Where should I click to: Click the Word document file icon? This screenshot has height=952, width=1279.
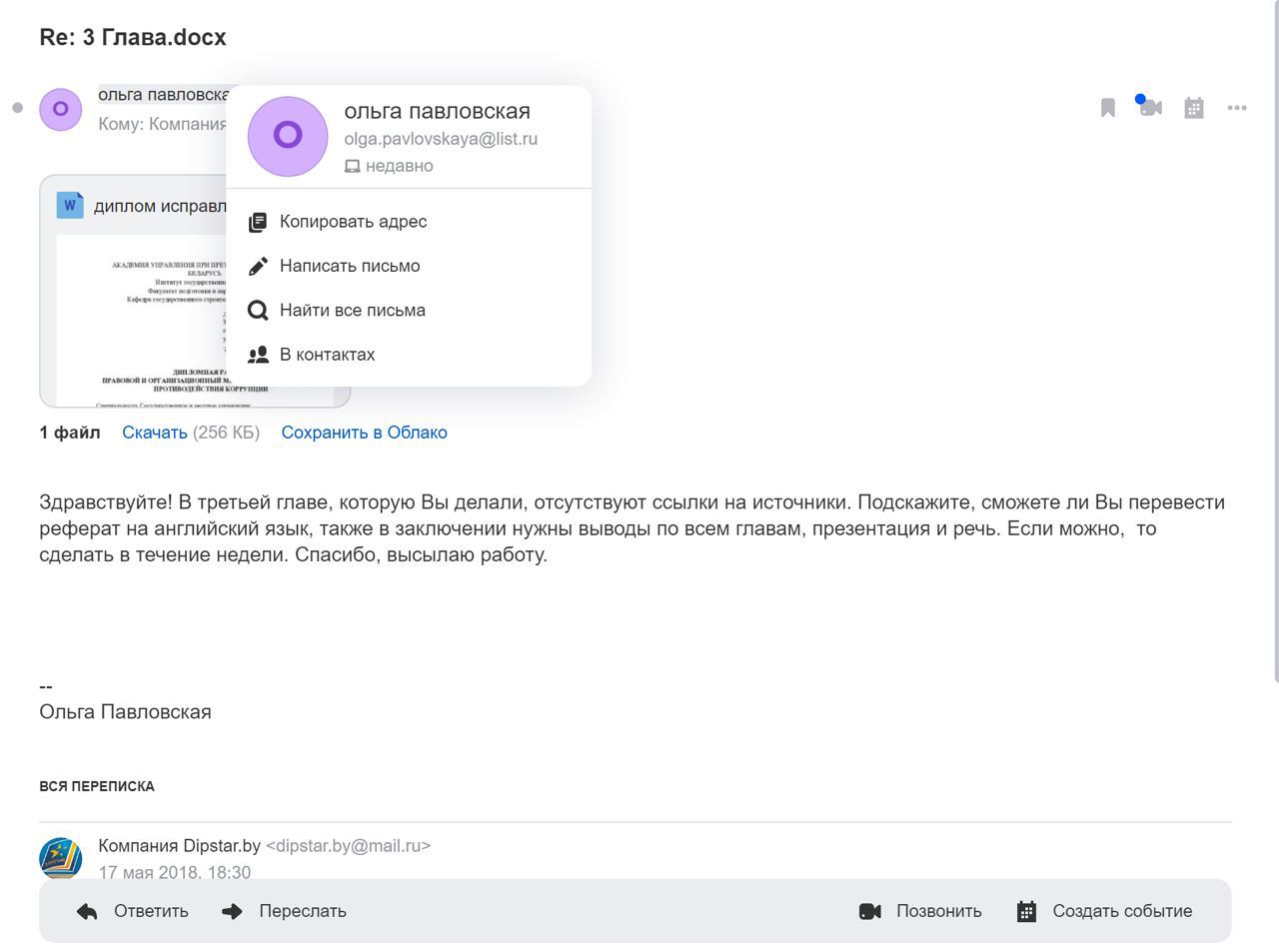pyautogui.click(x=70, y=205)
